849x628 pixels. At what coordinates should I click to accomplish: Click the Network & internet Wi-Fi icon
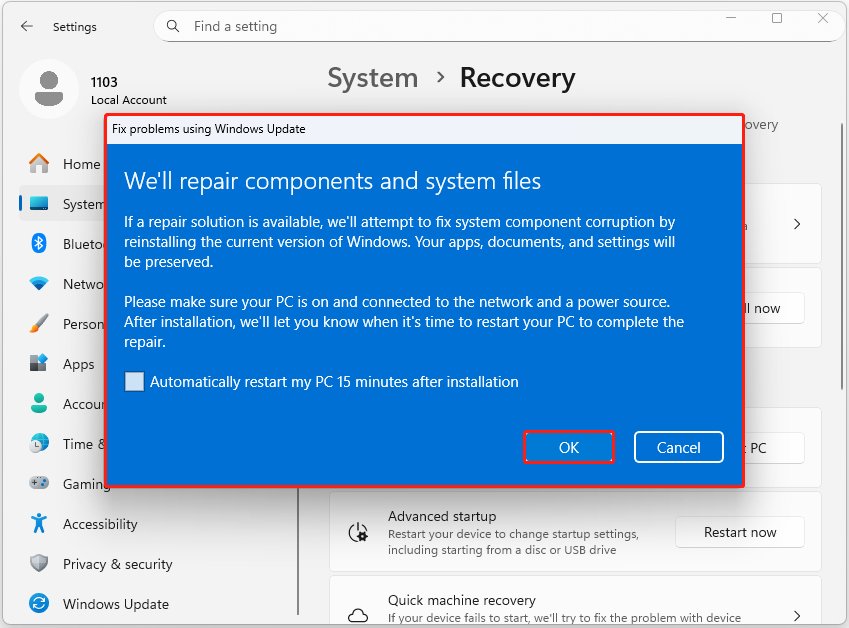pyautogui.click(x=38, y=283)
